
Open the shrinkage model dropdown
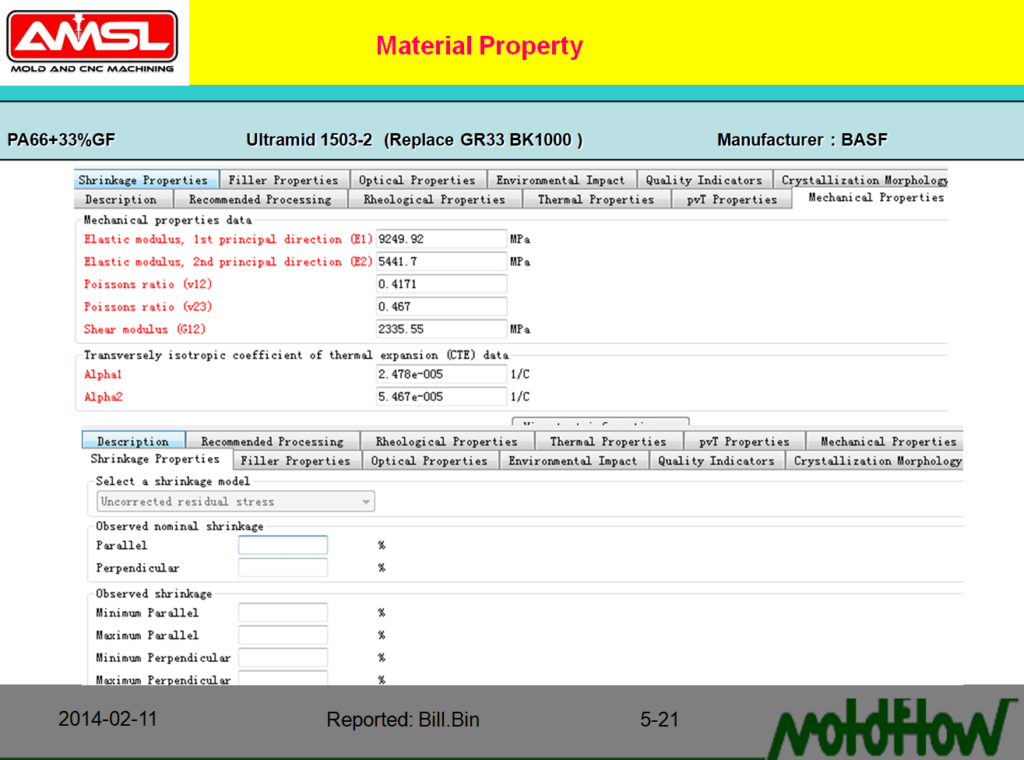tap(236, 501)
